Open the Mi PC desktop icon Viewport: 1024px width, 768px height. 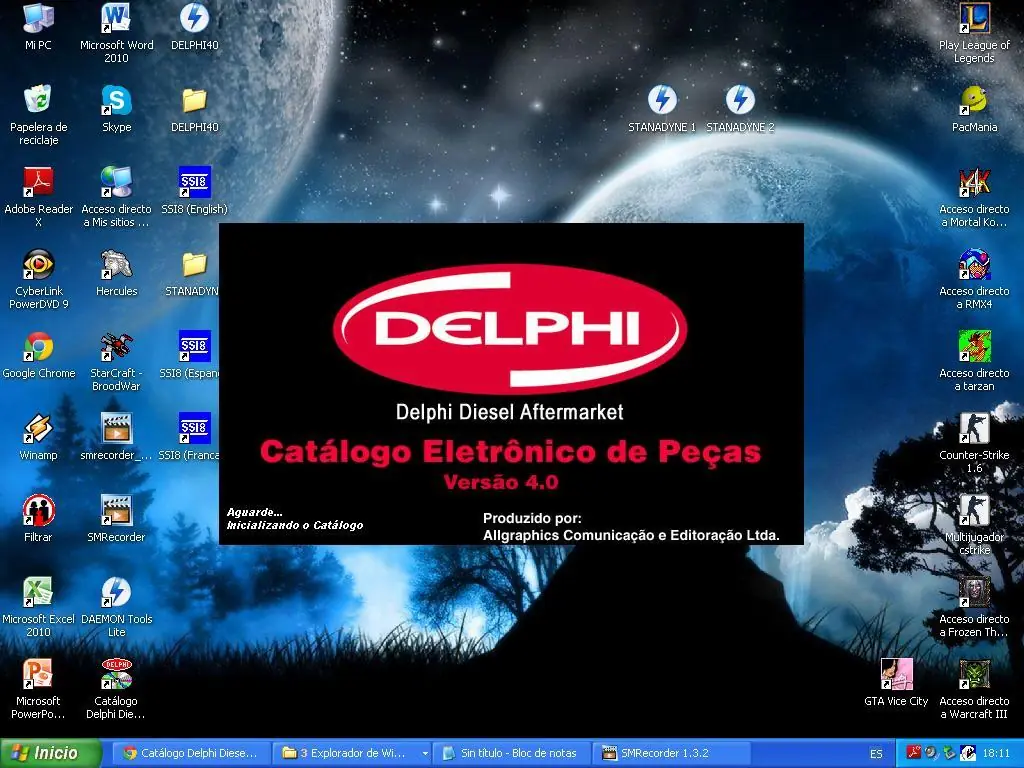point(38,26)
